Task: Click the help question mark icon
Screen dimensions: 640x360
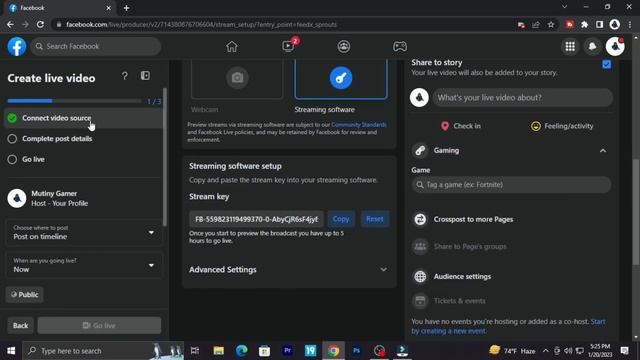Action: click(124, 76)
